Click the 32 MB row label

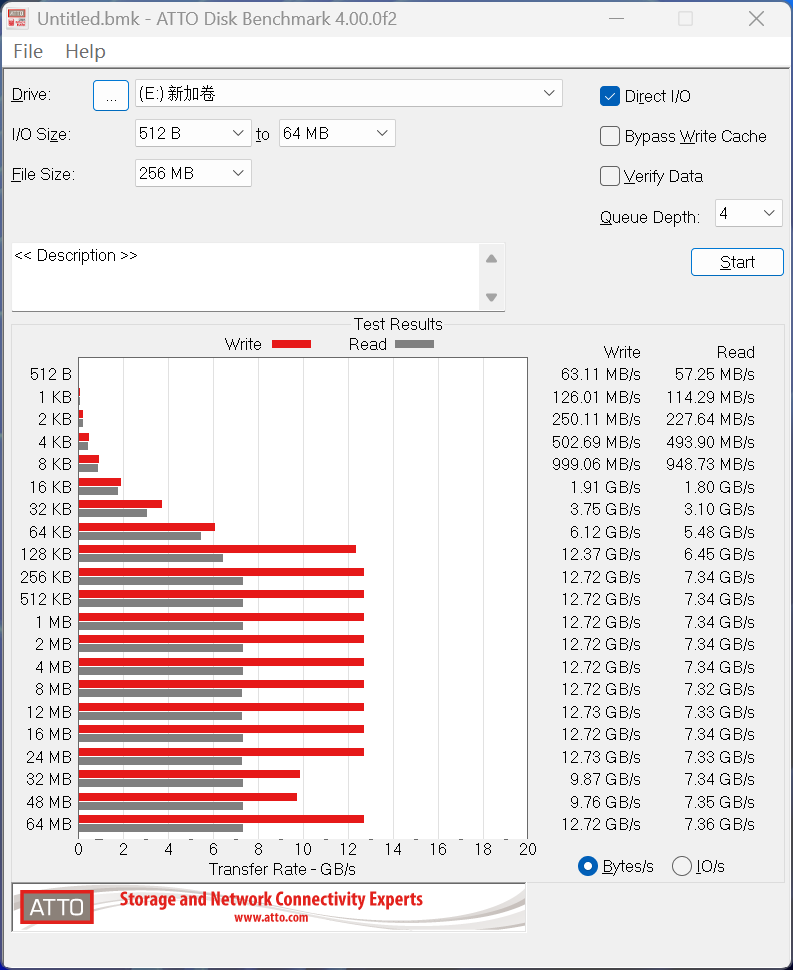[x=49, y=779]
